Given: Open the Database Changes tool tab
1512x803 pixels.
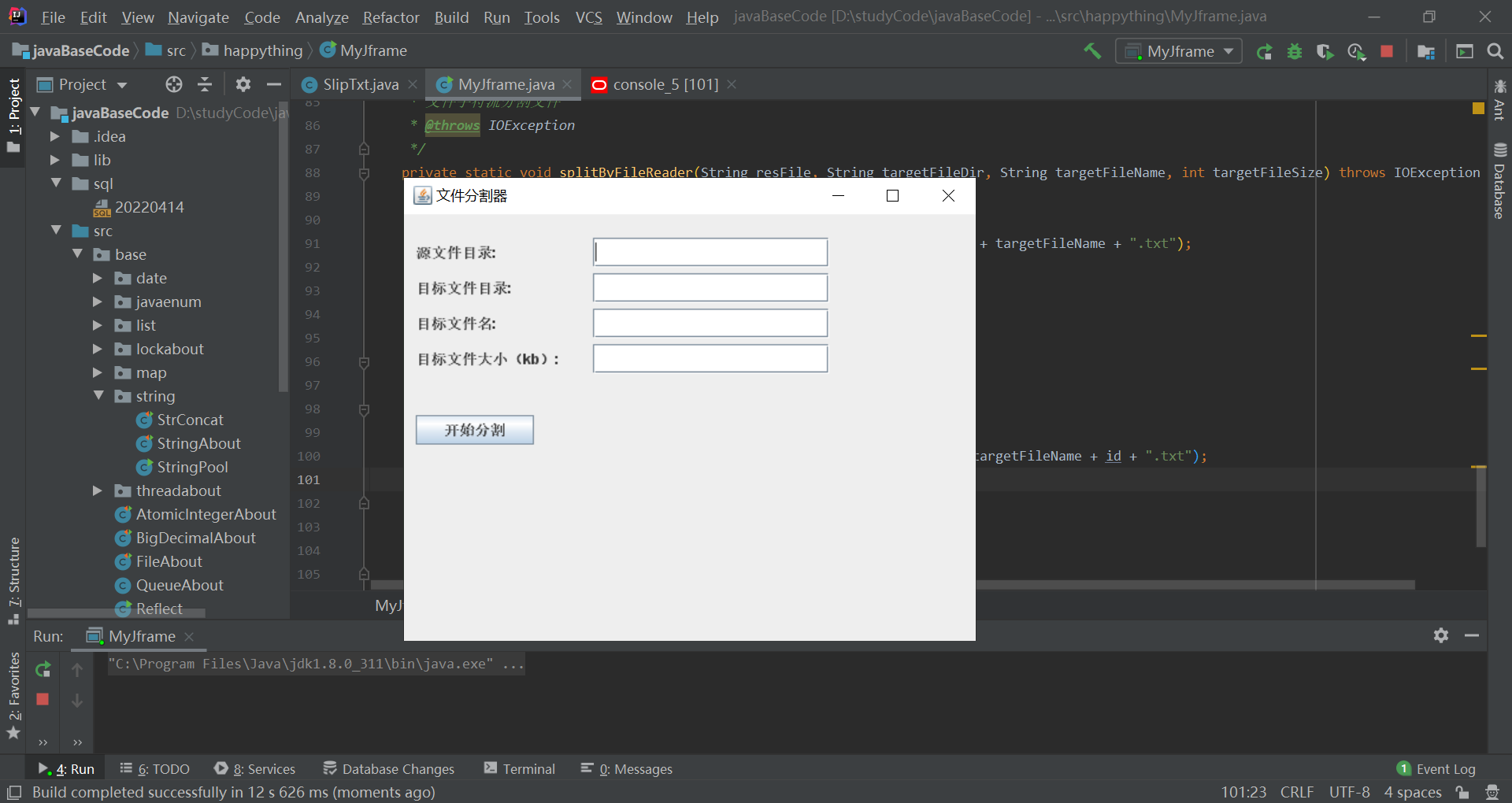Looking at the screenshot, I should pyautogui.click(x=389, y=768).
